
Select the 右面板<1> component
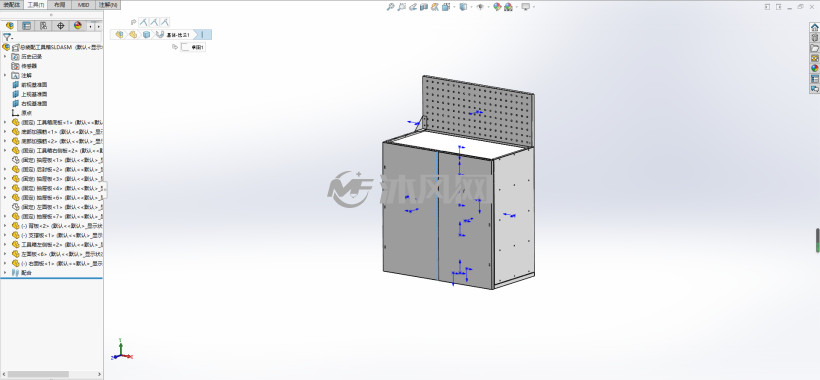58,263
